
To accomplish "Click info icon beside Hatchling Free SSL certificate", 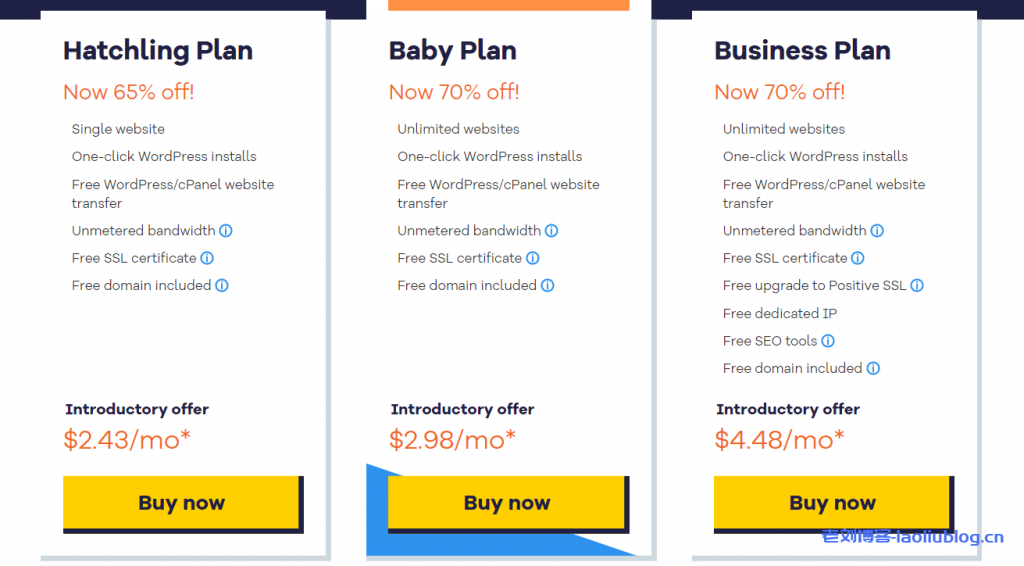I will (x=207, y=258).
